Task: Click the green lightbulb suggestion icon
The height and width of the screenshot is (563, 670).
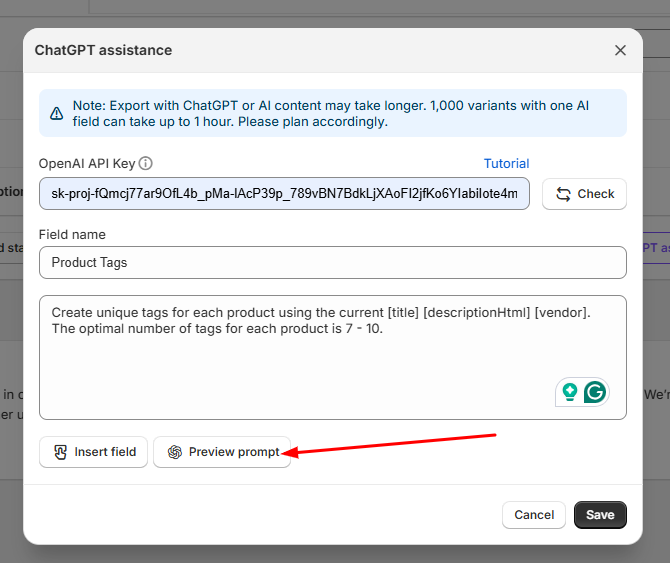Action: click(570, 392)
